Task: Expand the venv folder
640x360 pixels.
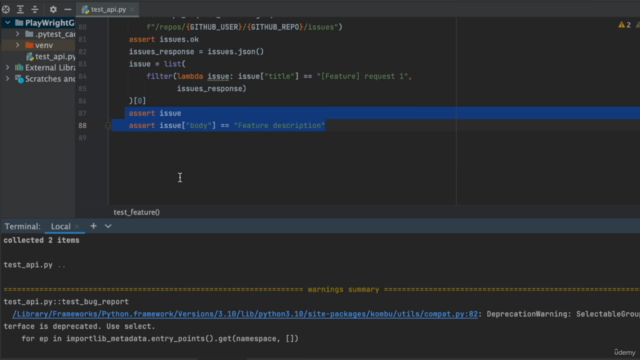Action: [18, 45]
